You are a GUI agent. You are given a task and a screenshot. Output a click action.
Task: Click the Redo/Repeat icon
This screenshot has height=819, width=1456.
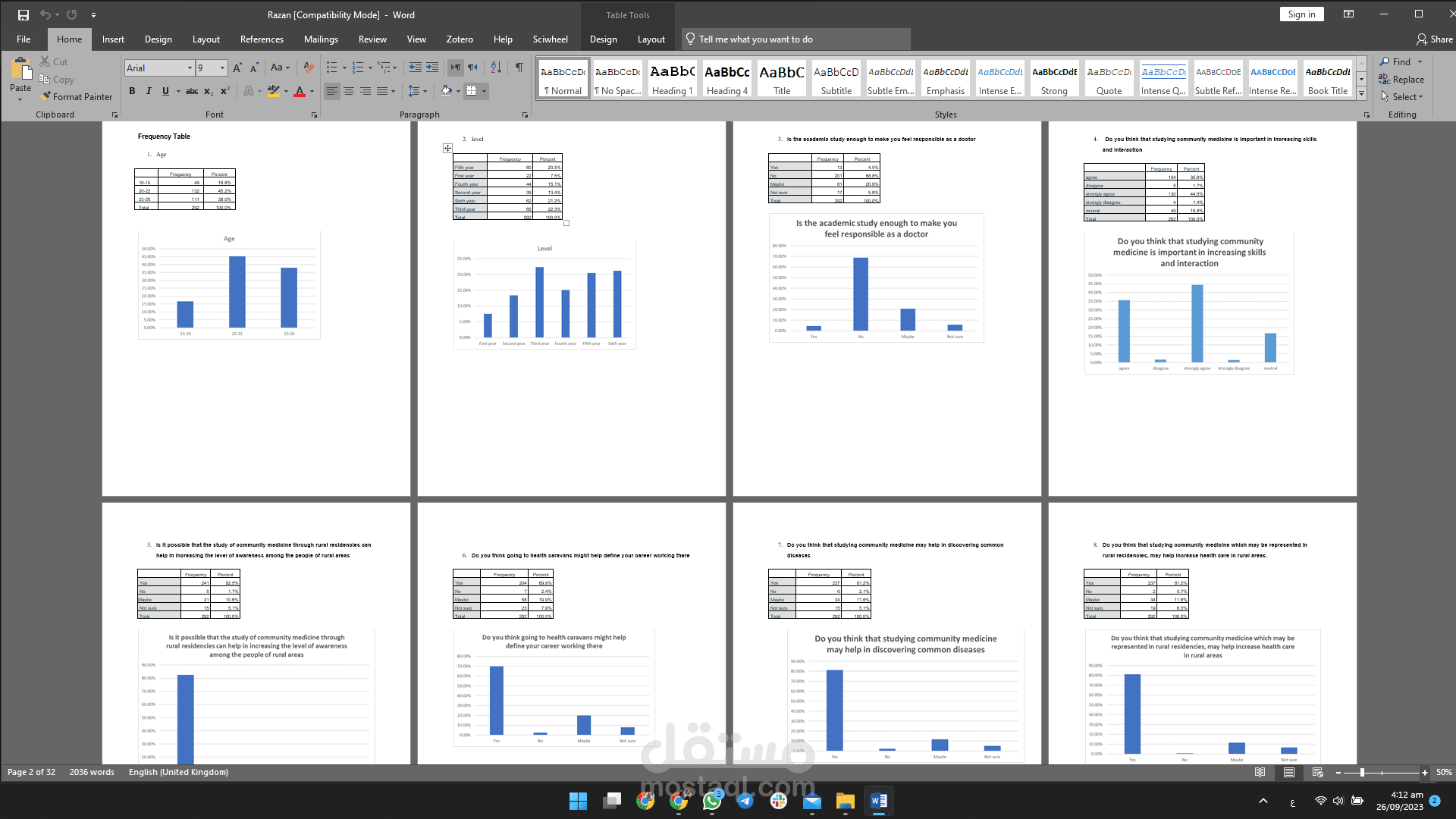pos(72,14)
